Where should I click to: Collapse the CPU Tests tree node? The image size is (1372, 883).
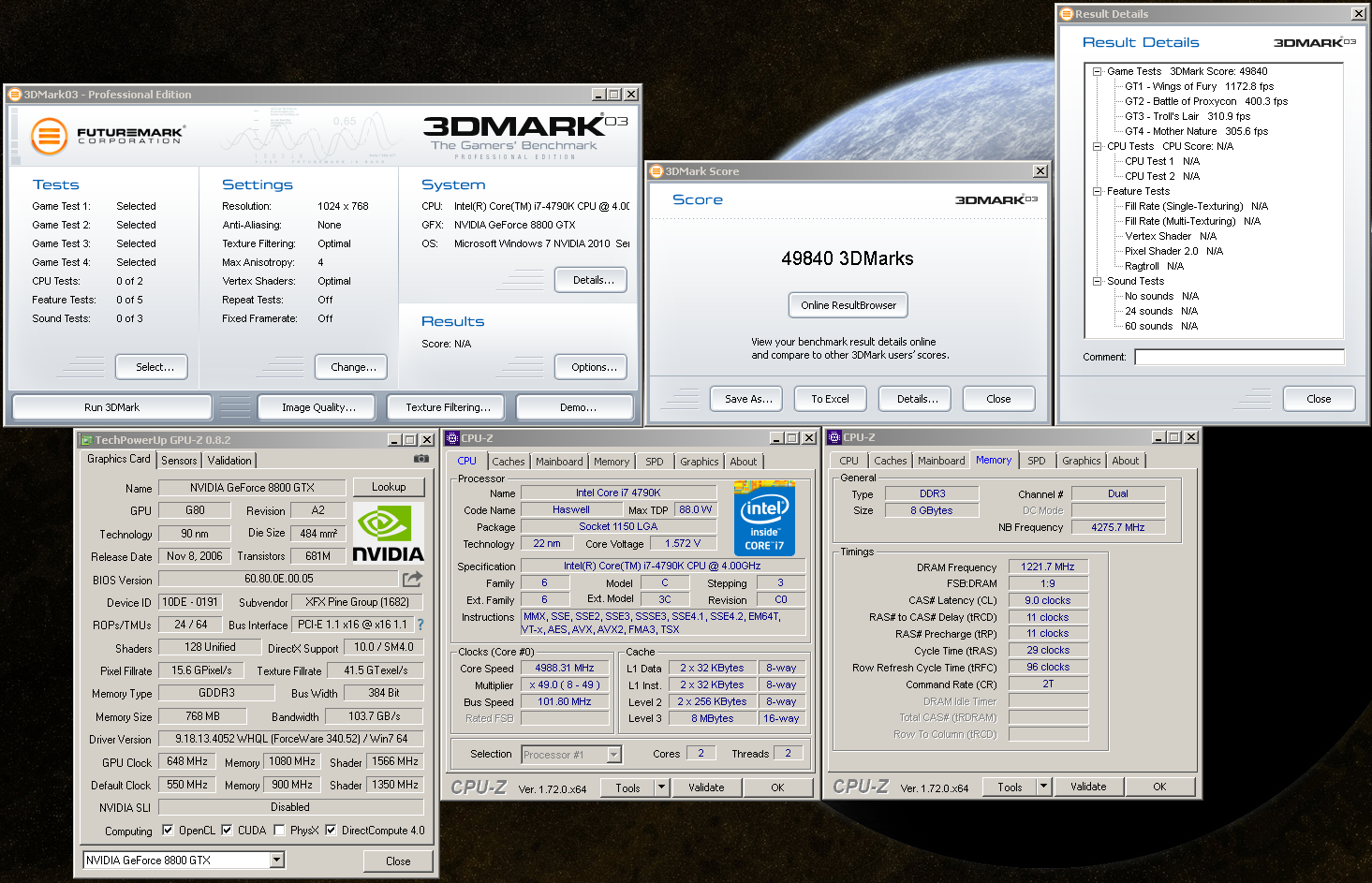tap(1097, 146)
